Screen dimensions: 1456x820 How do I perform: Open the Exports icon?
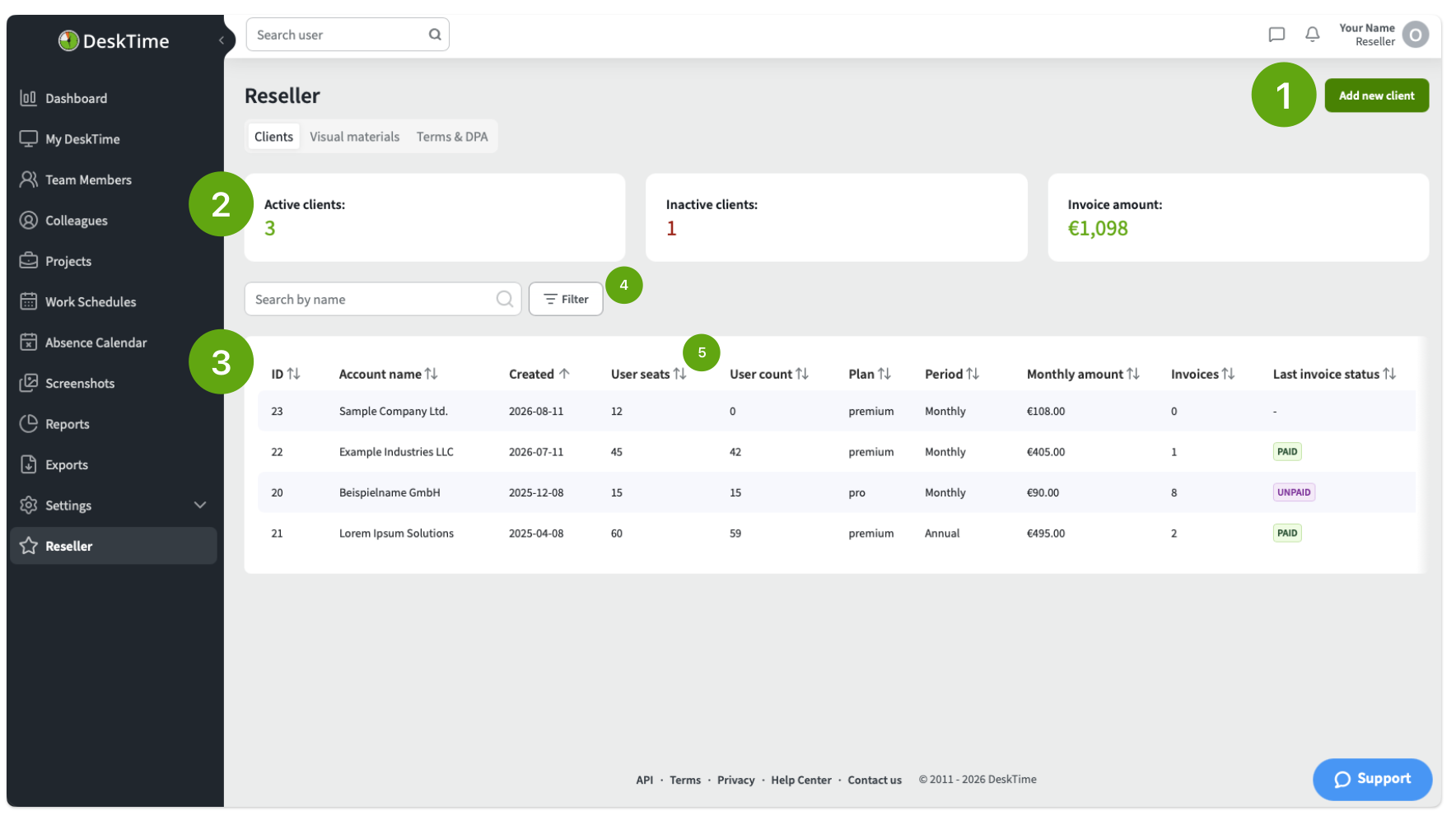29,464
